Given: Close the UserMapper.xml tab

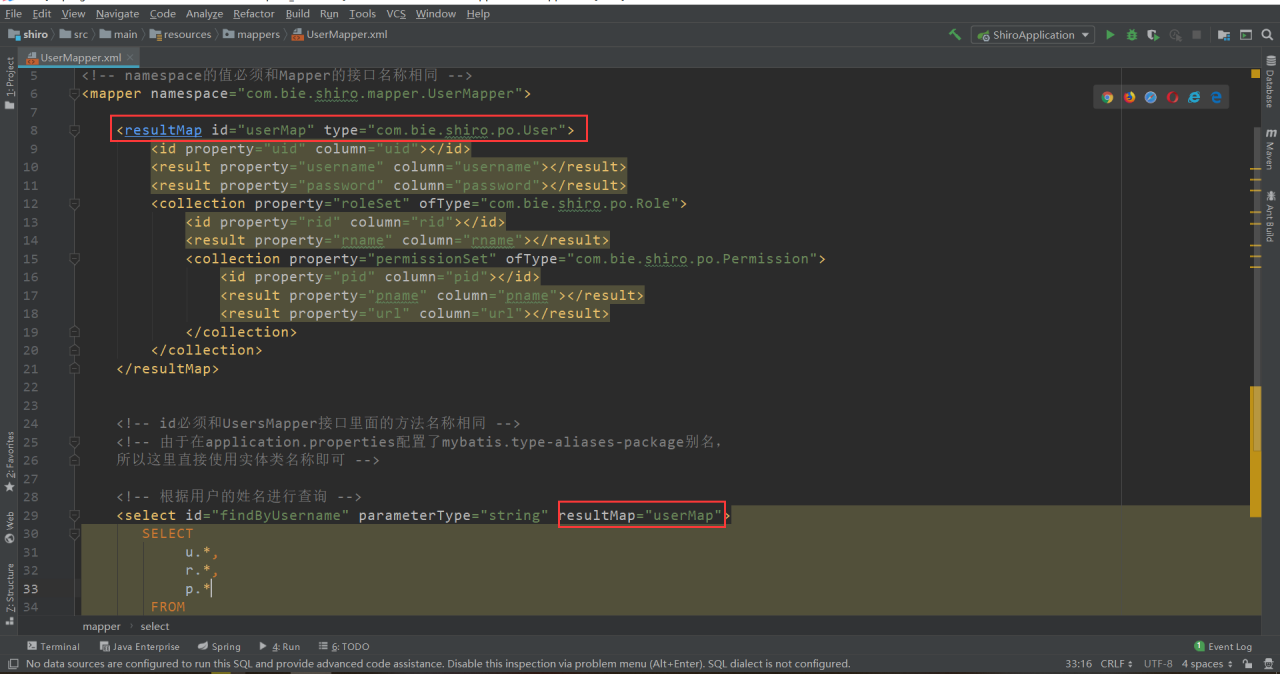Looking at the screenshot, I should (131, 58).
